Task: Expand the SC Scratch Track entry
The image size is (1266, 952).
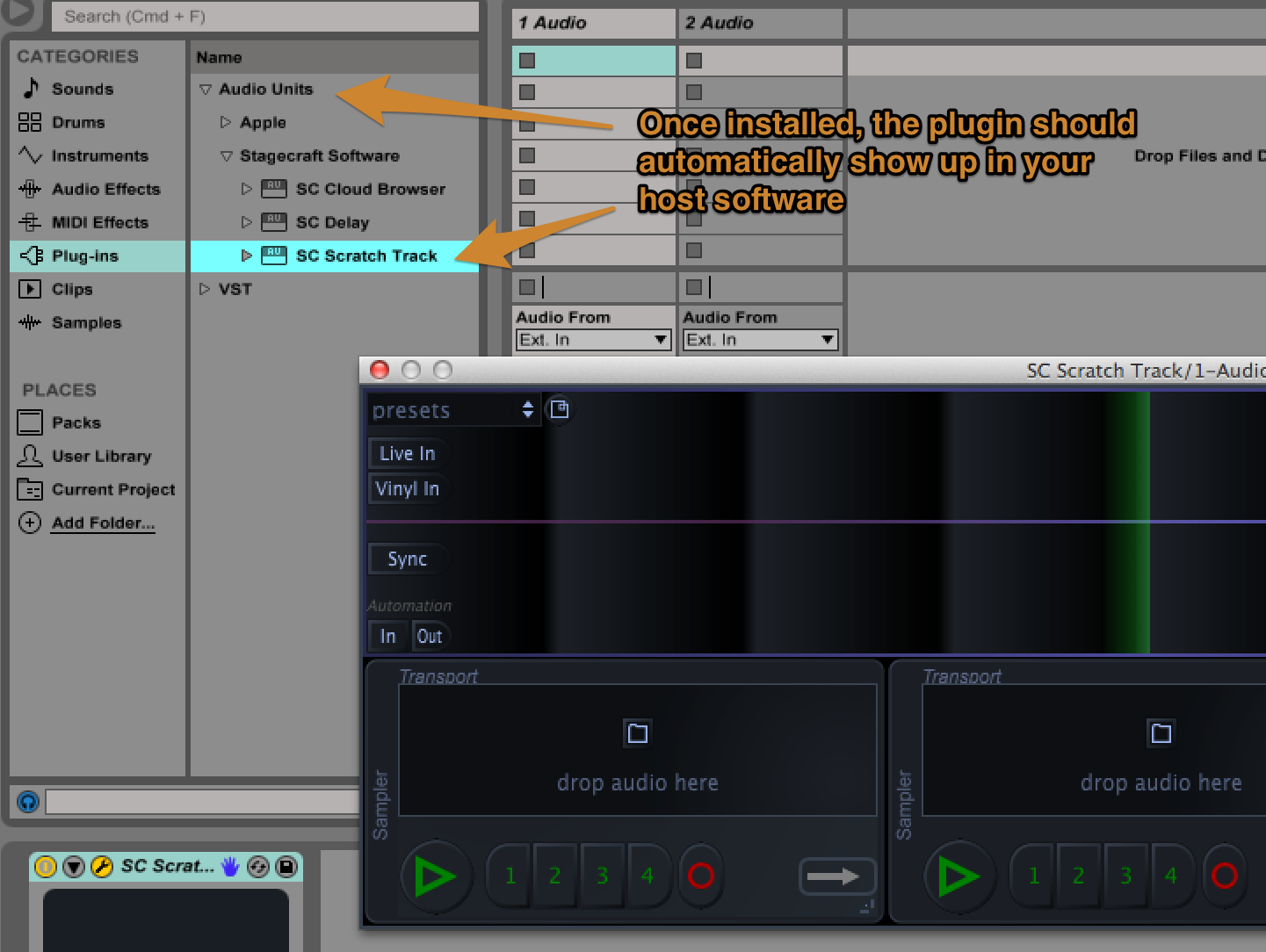Action: (247, 256)
